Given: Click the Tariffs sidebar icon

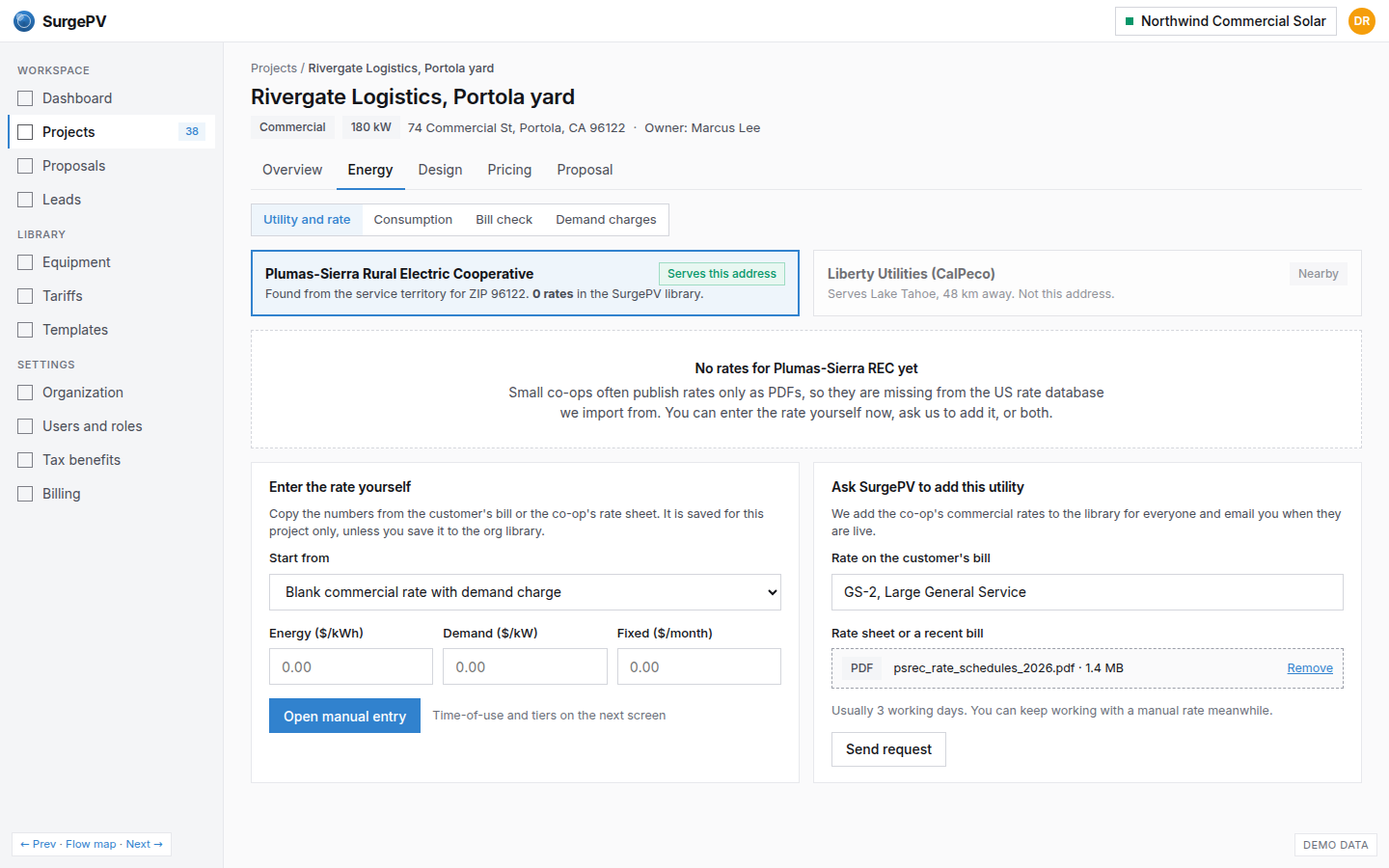Looking at the screenshot, I should click(25, 296).
